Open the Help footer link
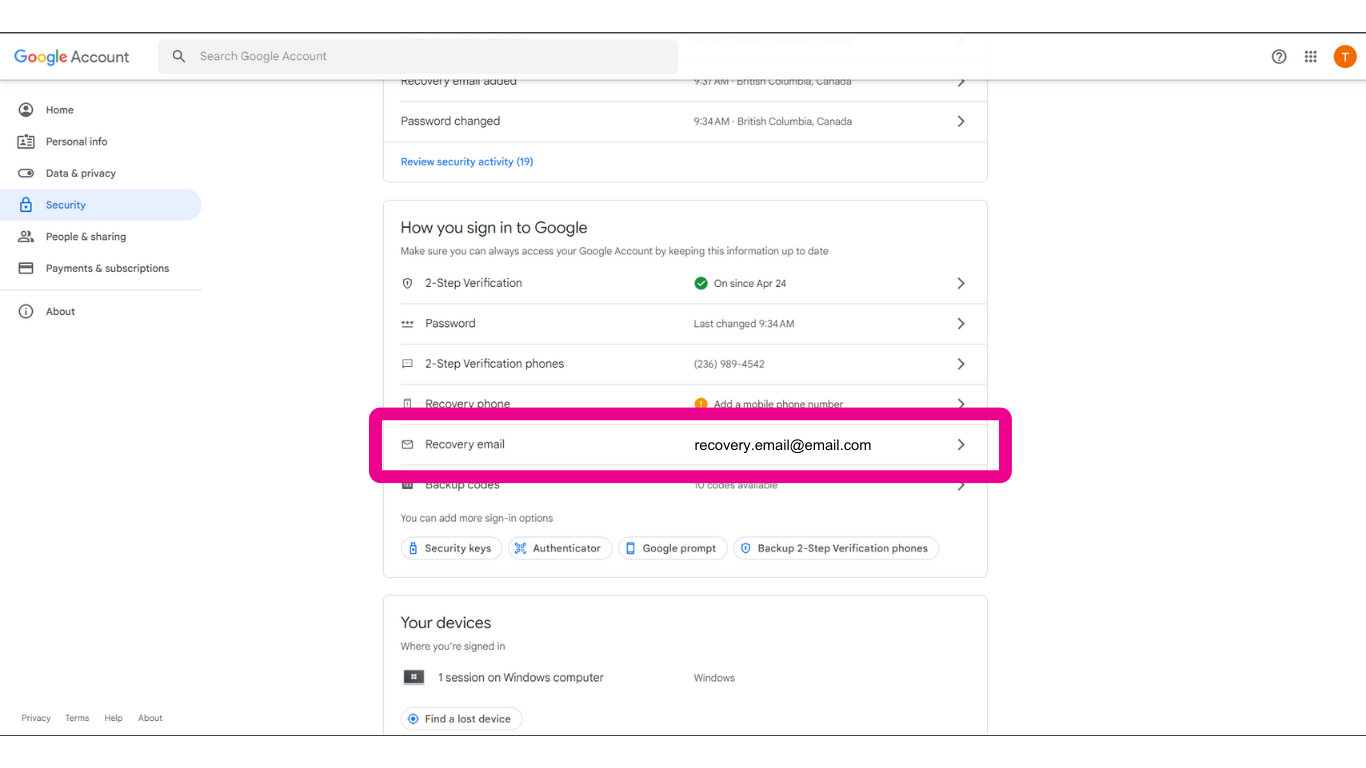The image size is (1366, 768). click(x=114, y=719)
